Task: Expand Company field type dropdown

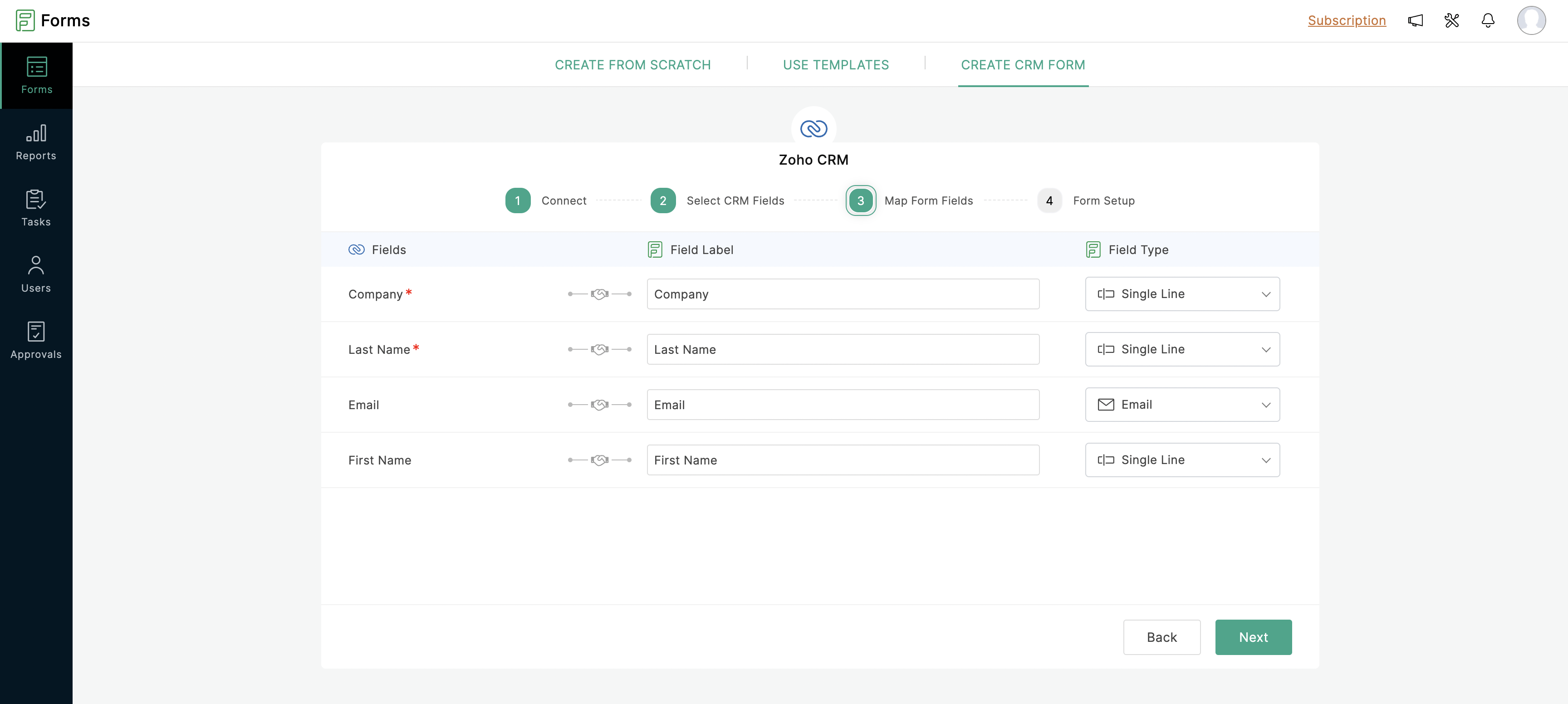Action: click(x=1182, y=294)
